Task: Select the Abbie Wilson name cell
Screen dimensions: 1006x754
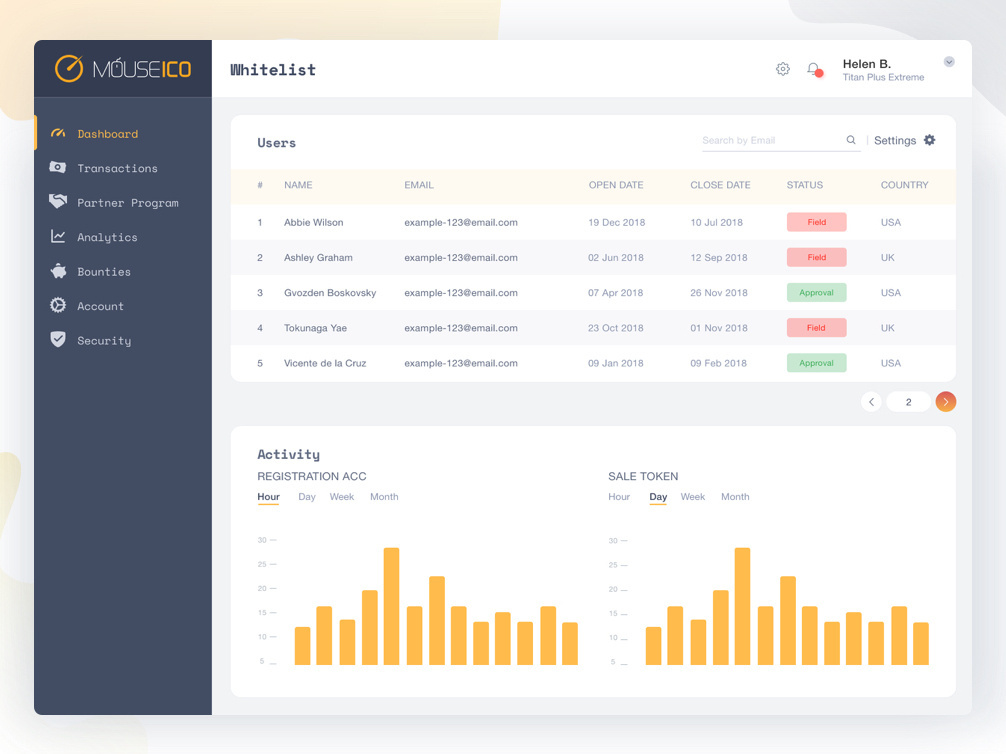Action: (314, 223)
